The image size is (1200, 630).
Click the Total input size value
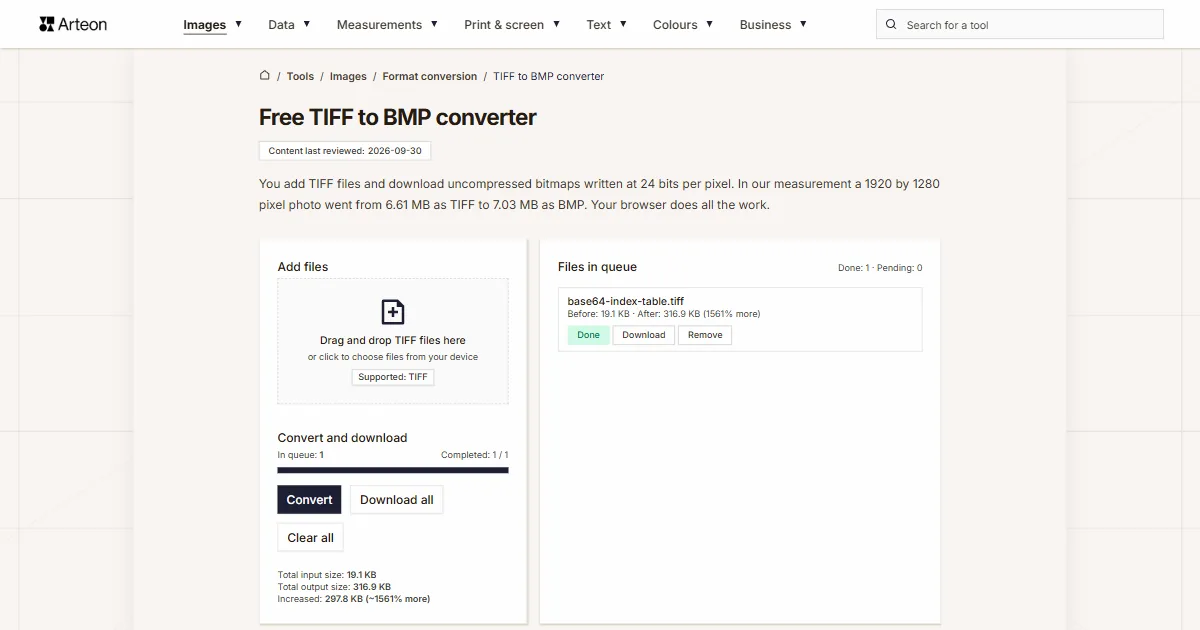click(x=362, y=575)
